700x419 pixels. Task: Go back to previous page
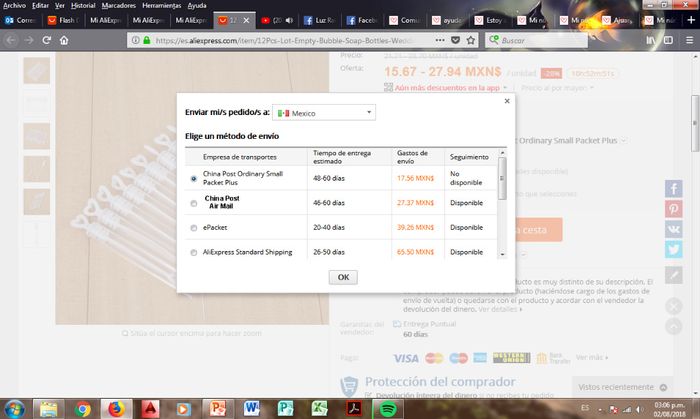click(11, 40)
